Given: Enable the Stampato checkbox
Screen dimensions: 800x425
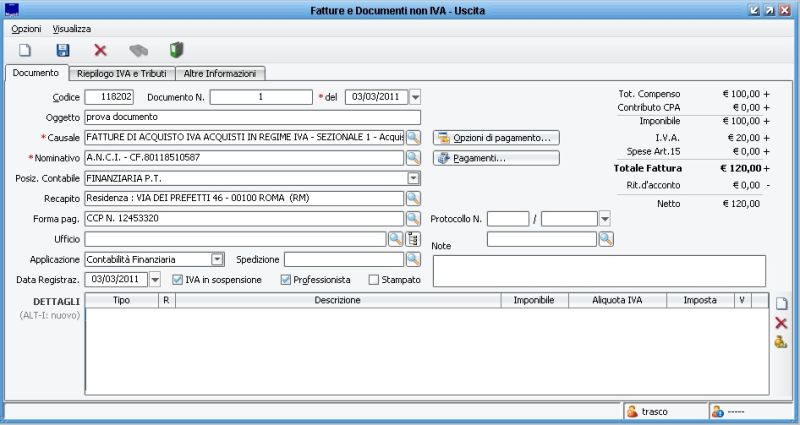Looking at the screenshot, I should 374,280.
